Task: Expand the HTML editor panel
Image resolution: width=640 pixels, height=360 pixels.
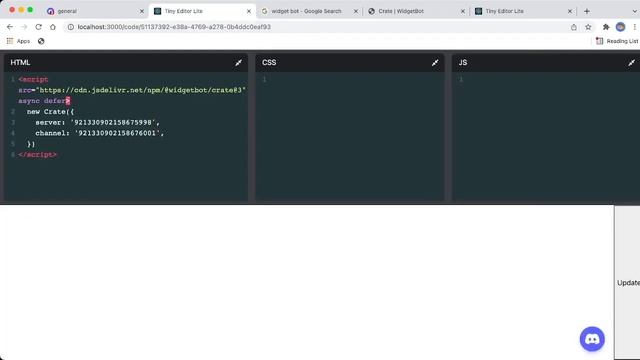Action: click(x=238, y=62)
